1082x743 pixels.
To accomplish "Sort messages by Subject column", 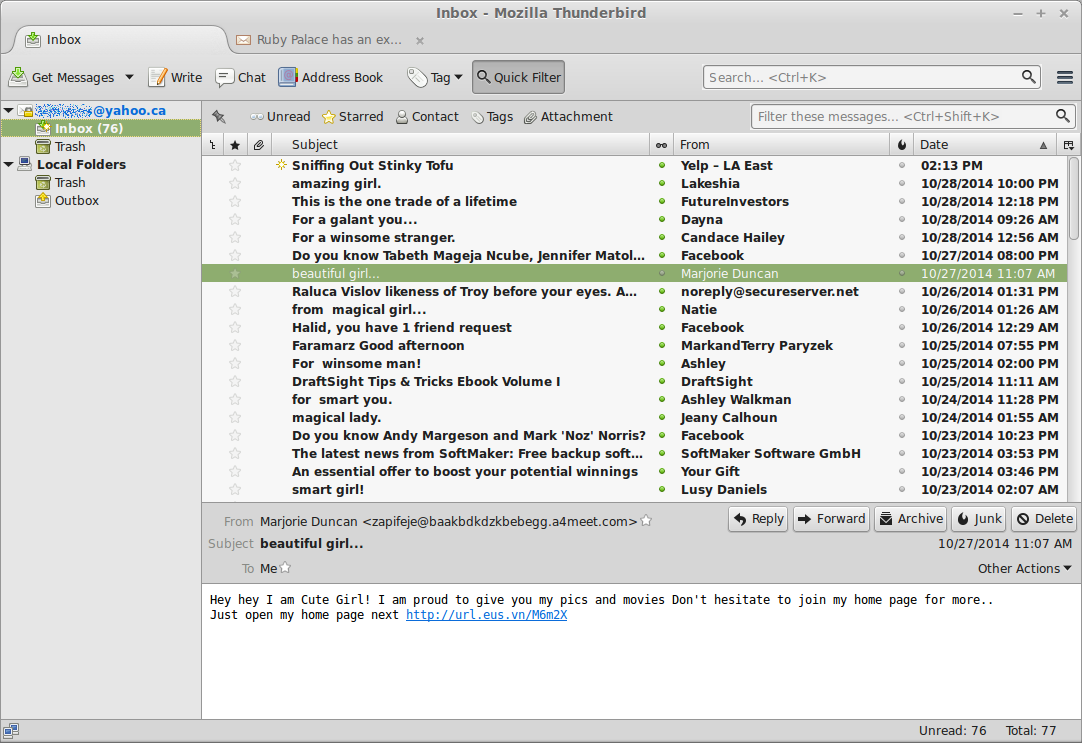I will 460,145.
